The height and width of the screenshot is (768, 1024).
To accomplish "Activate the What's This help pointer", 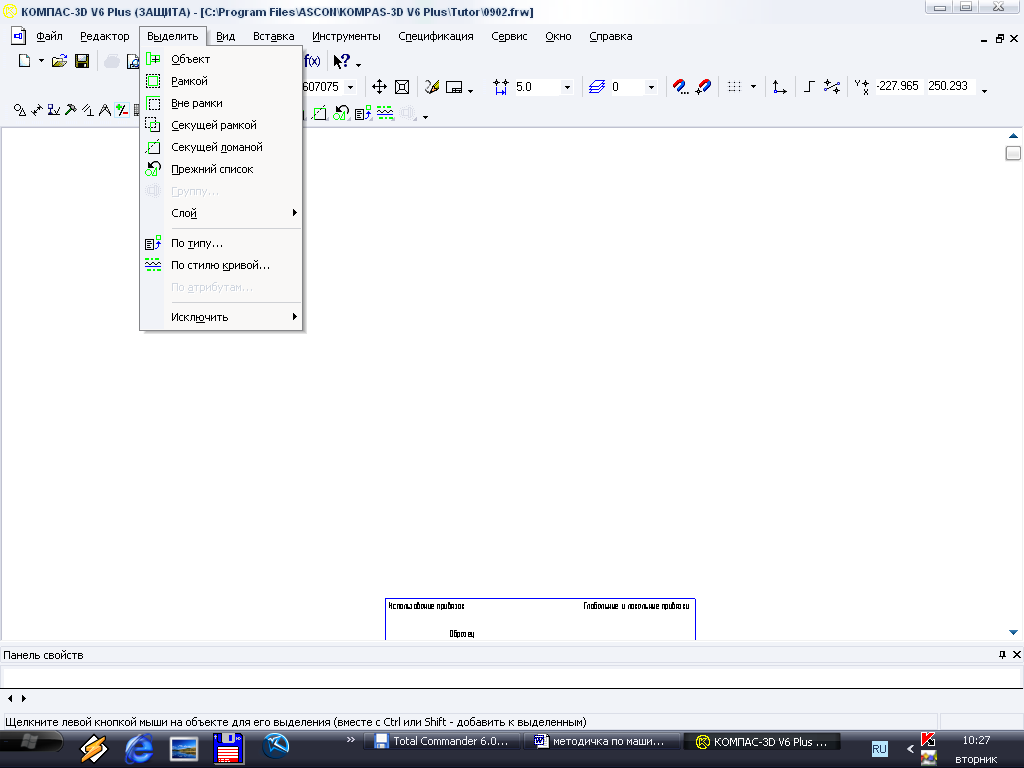I will [342, 61].
